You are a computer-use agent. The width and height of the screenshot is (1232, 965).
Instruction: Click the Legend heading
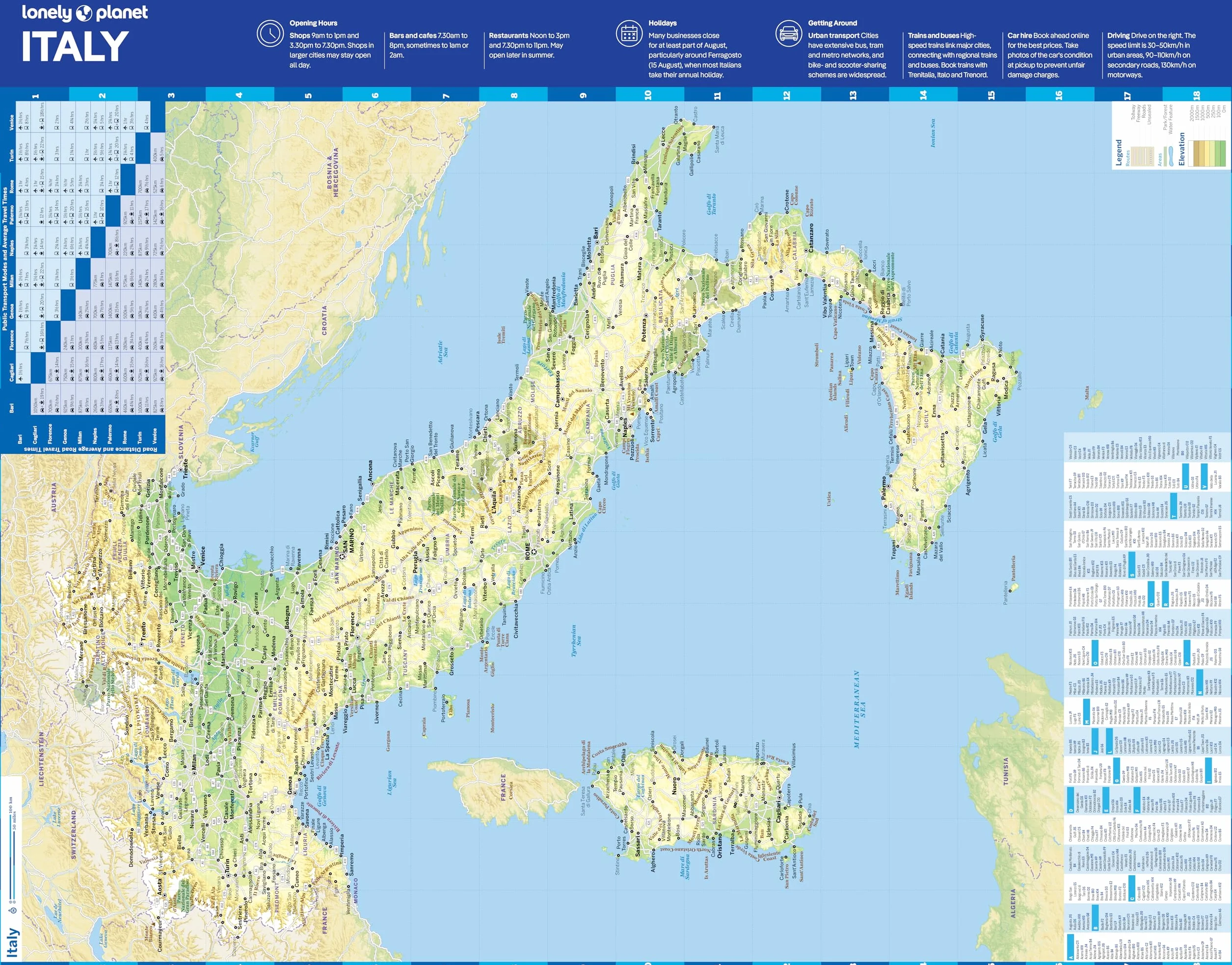coord(1119,153)
